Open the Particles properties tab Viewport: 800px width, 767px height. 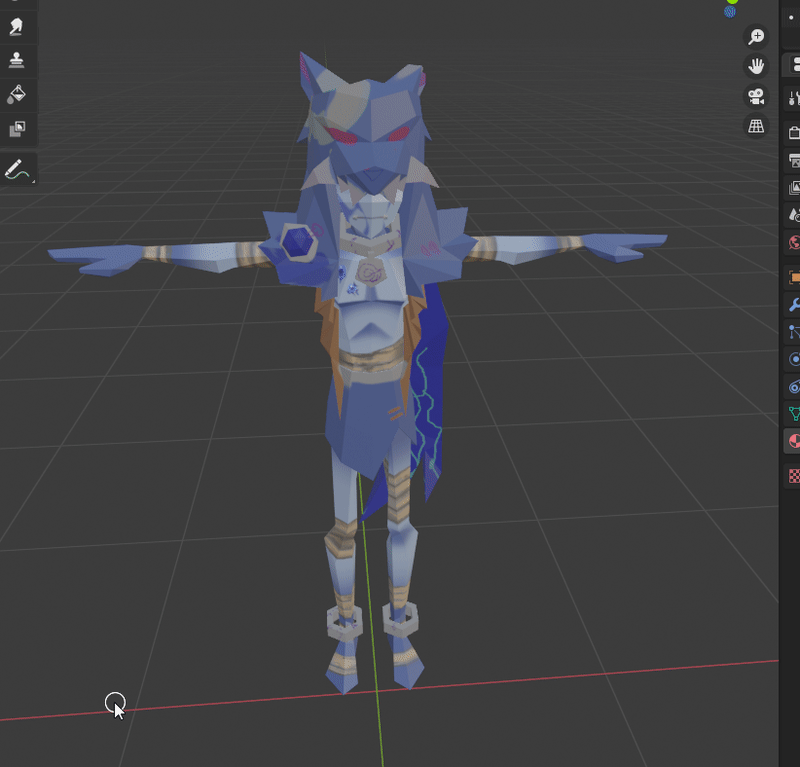point(793,332)
